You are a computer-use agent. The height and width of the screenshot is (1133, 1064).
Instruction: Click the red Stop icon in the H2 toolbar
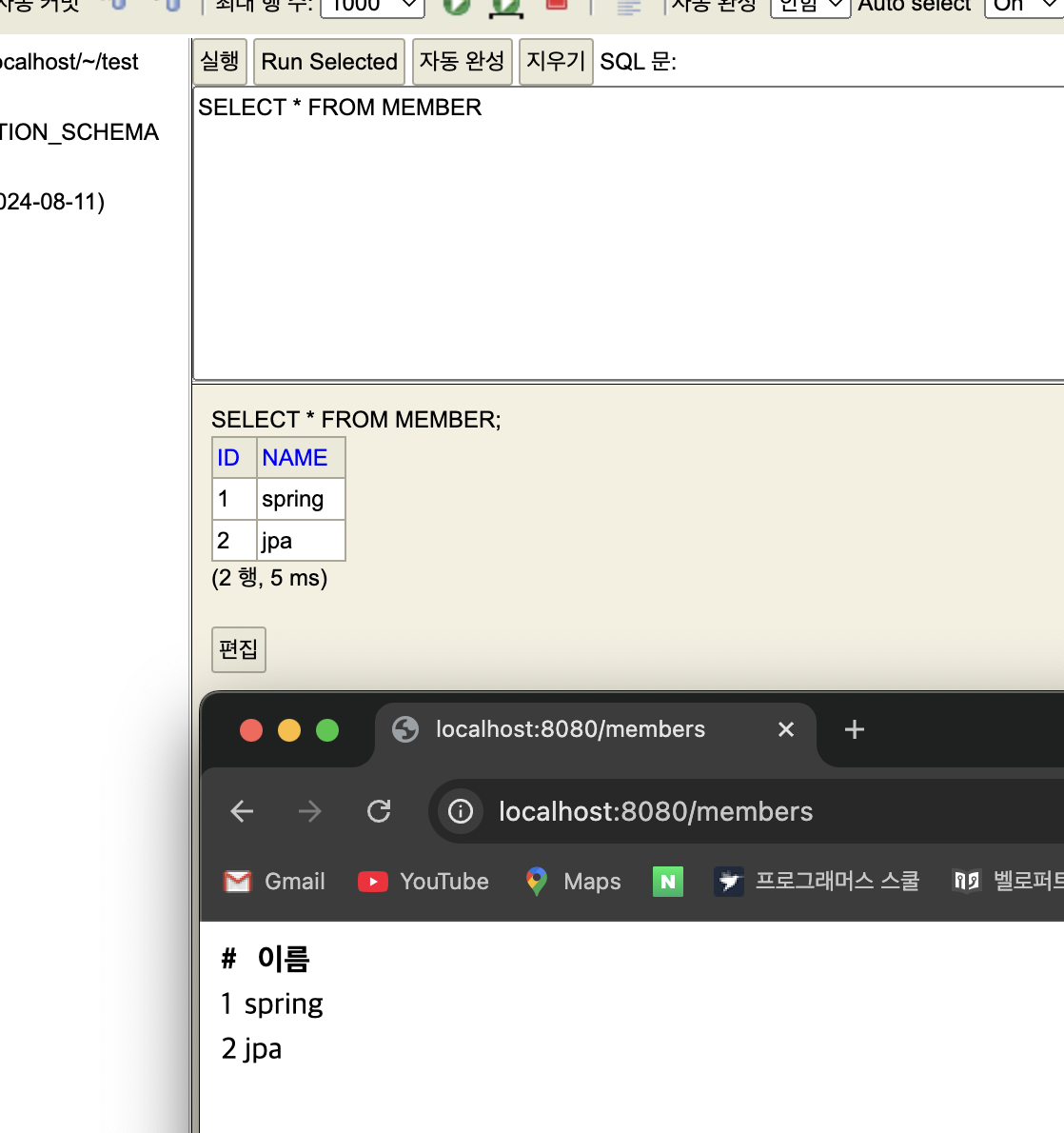click(x=556, y=5)
